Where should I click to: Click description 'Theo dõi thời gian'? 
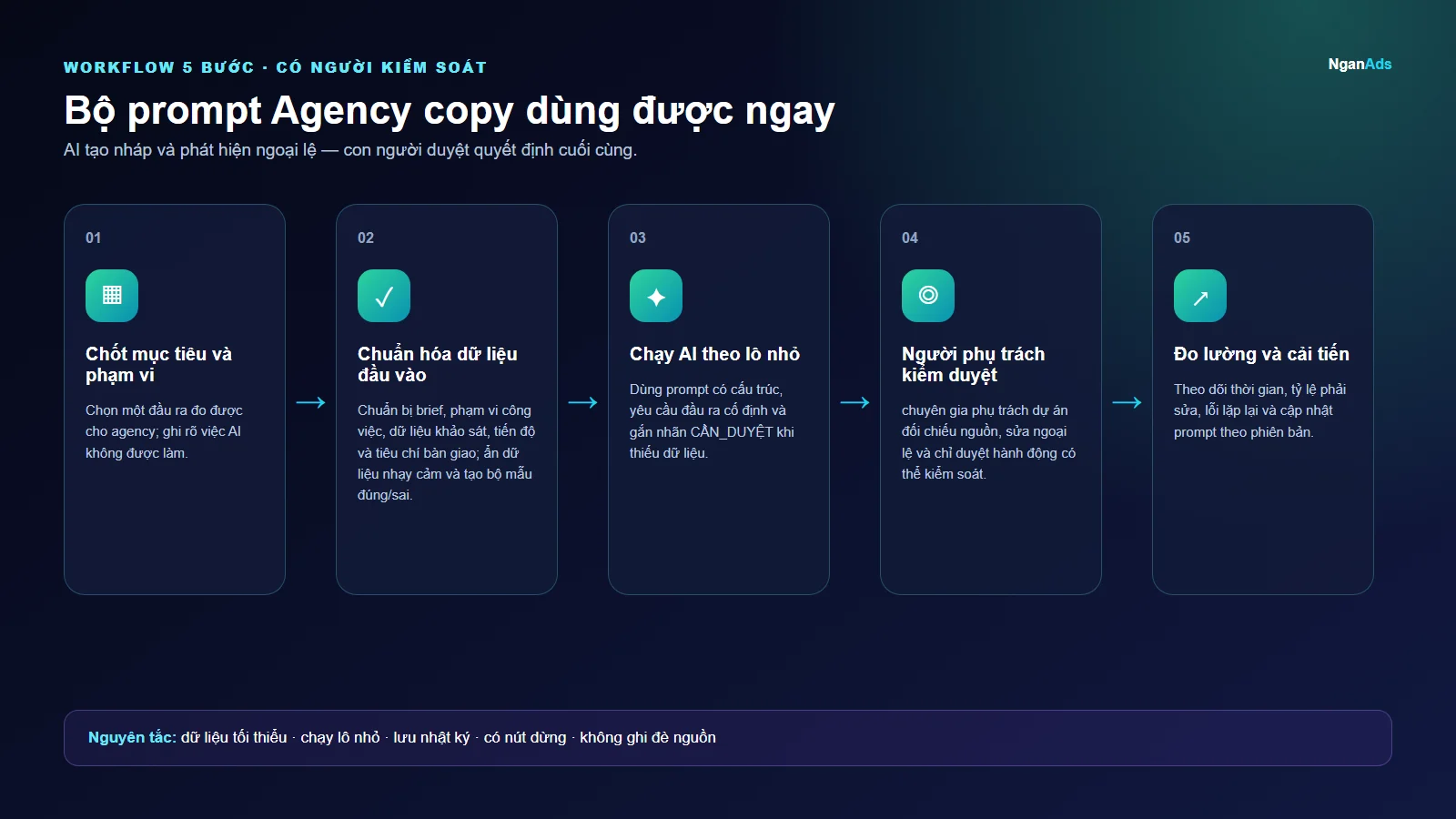pos(1260,410)
